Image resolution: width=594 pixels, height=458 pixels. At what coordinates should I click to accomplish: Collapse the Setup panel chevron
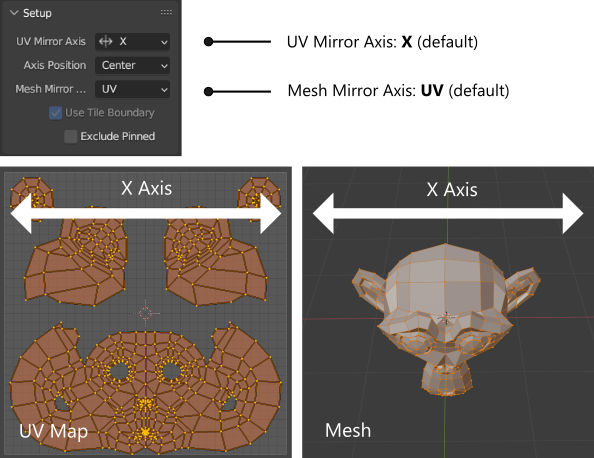pos(14,13)
